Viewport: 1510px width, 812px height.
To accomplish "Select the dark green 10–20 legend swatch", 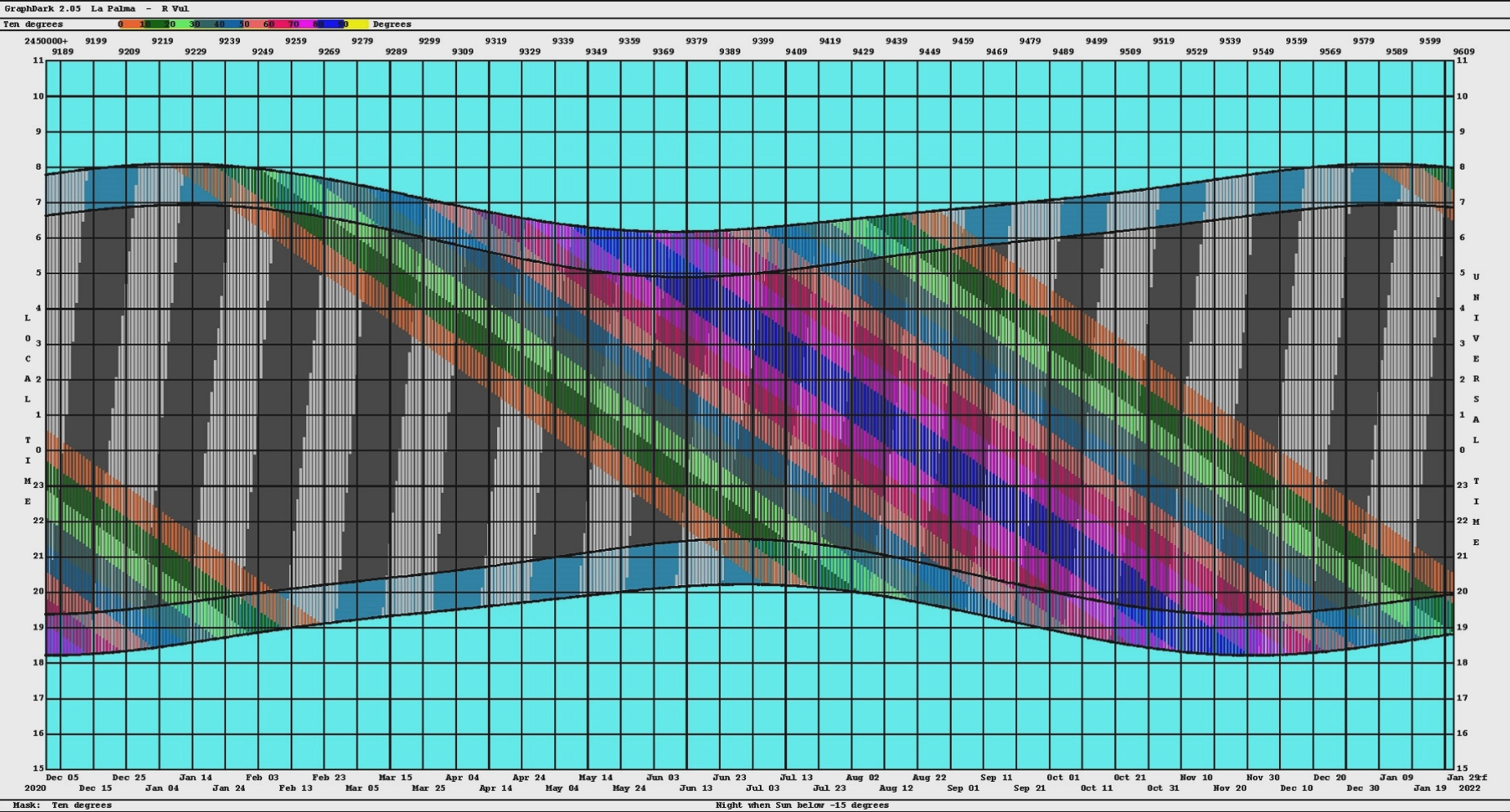I will [155, 24].
